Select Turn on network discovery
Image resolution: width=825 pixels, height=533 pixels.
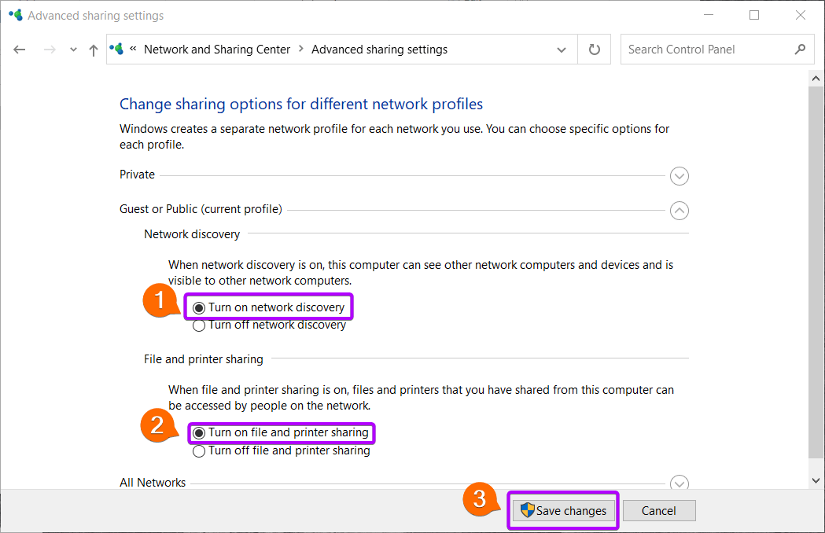coord(268,307)
